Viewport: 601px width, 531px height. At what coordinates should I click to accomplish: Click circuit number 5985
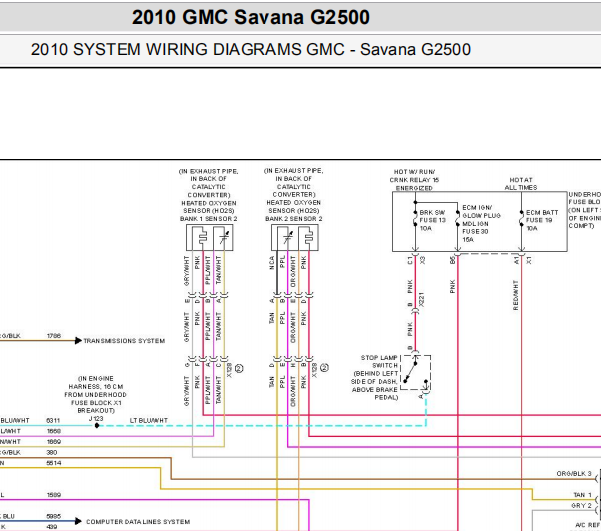pyautogui.click(x=53, y=516)
